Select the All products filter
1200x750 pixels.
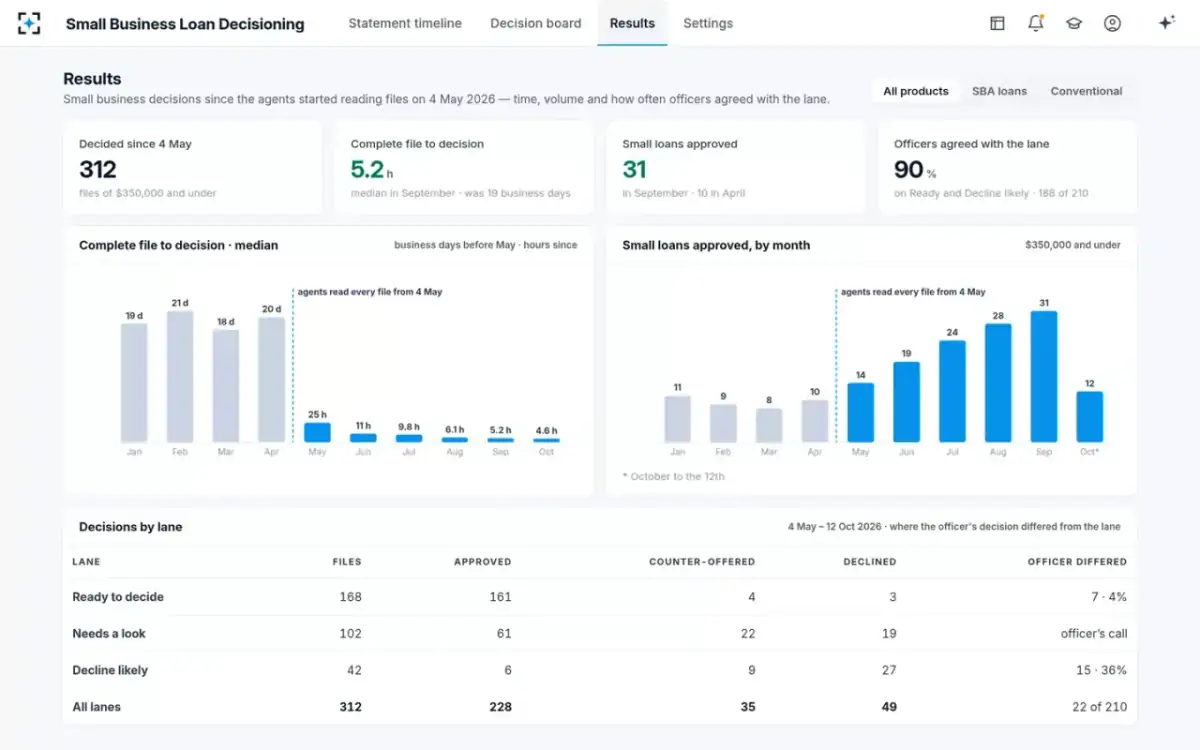pos(916,91)
